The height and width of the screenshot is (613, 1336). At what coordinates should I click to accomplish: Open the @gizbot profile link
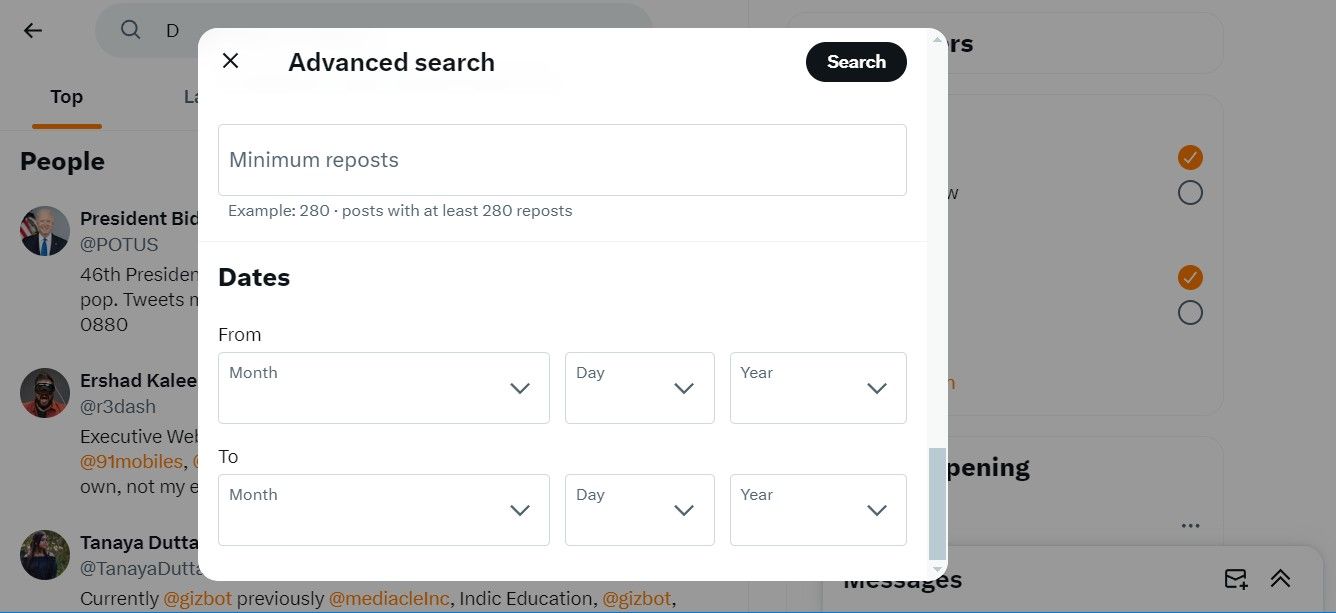[196, 598]
